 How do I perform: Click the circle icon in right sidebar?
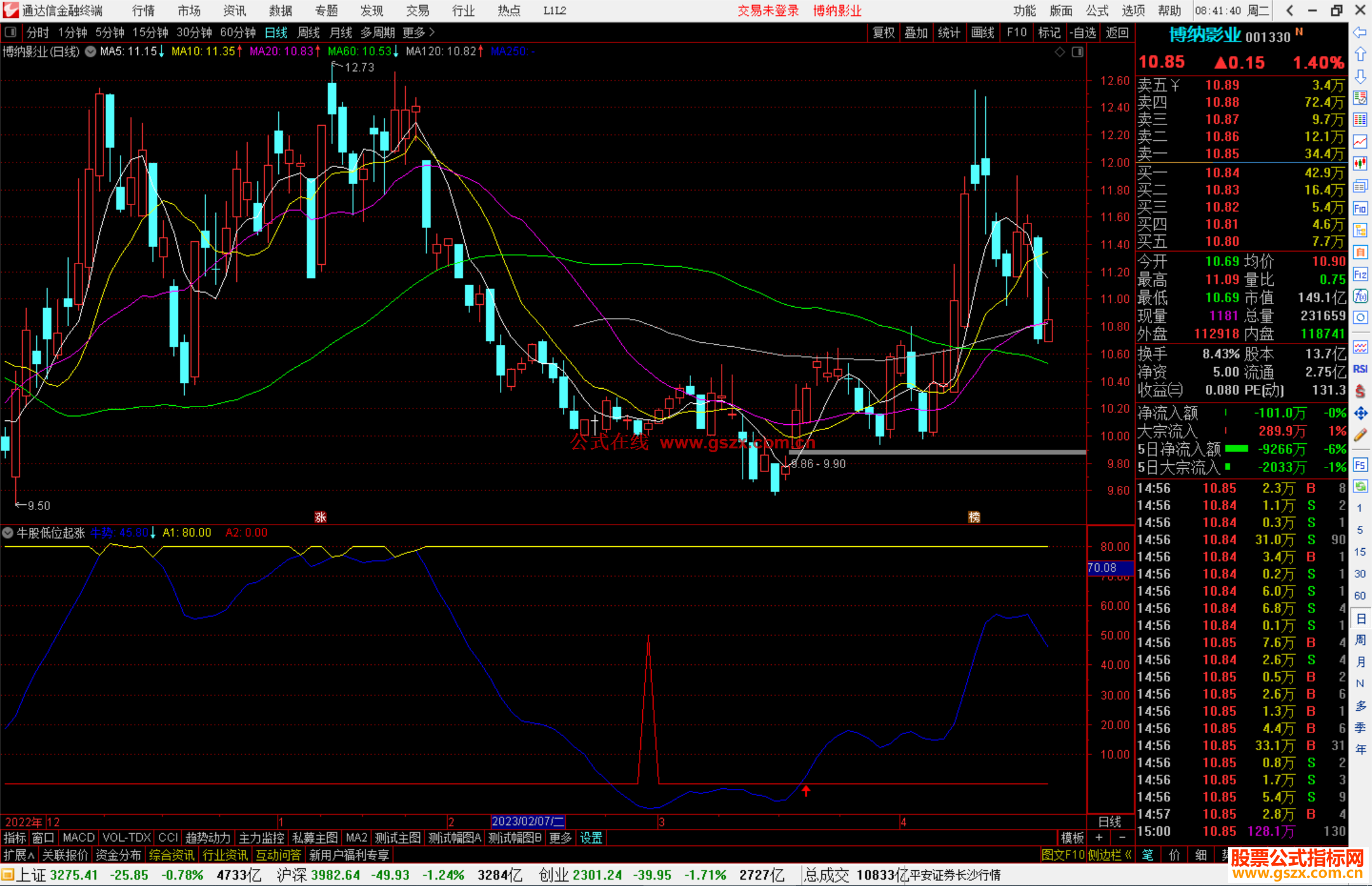pos(1360,318)
